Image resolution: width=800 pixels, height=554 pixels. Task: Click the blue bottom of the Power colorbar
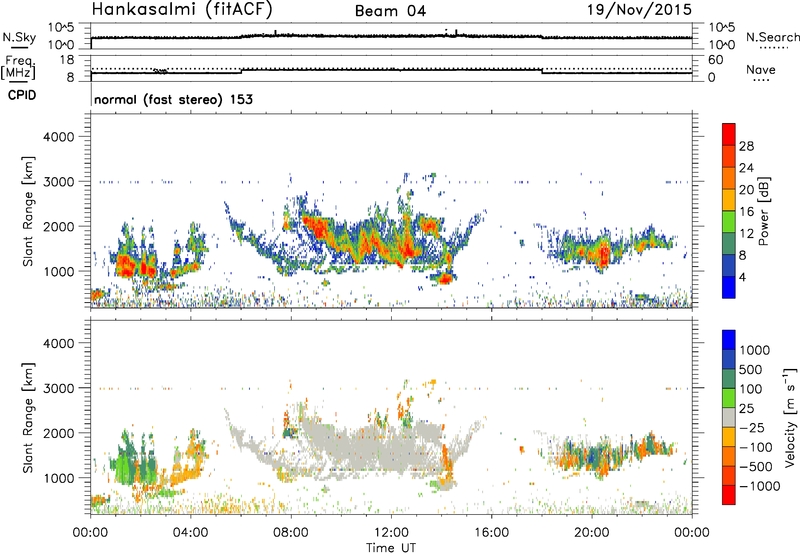click(729, 287)
